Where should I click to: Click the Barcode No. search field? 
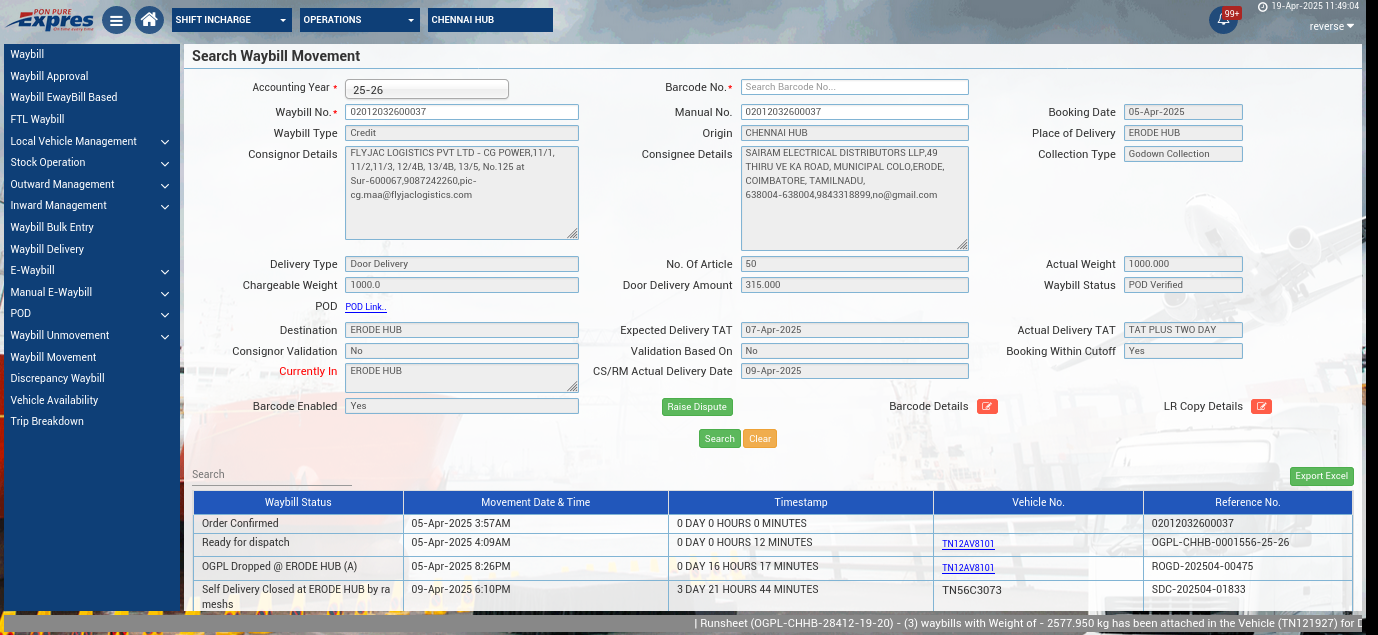(854, 87)
